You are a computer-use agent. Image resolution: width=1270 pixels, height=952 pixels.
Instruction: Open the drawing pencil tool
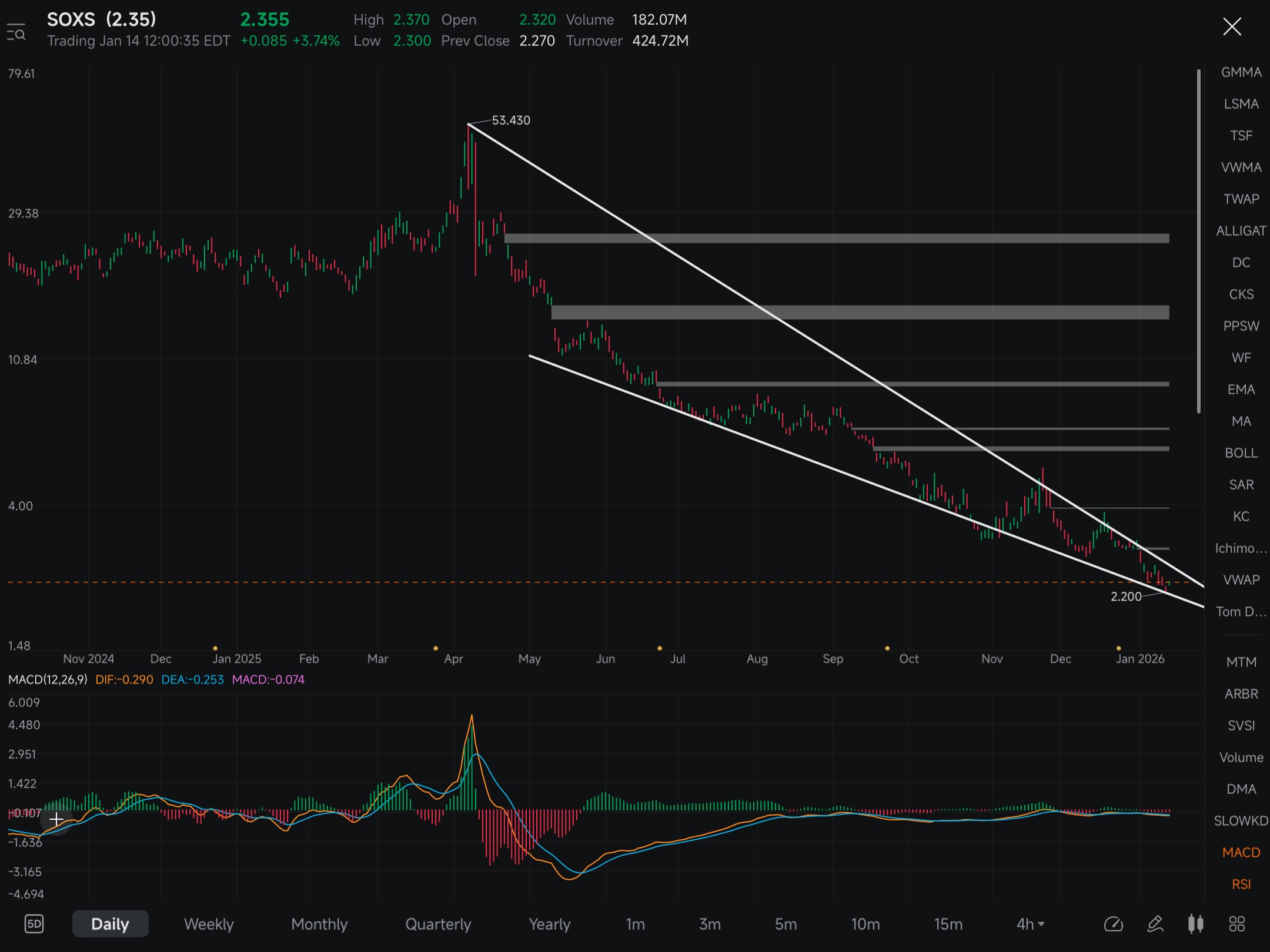(x=1155, y=924)
